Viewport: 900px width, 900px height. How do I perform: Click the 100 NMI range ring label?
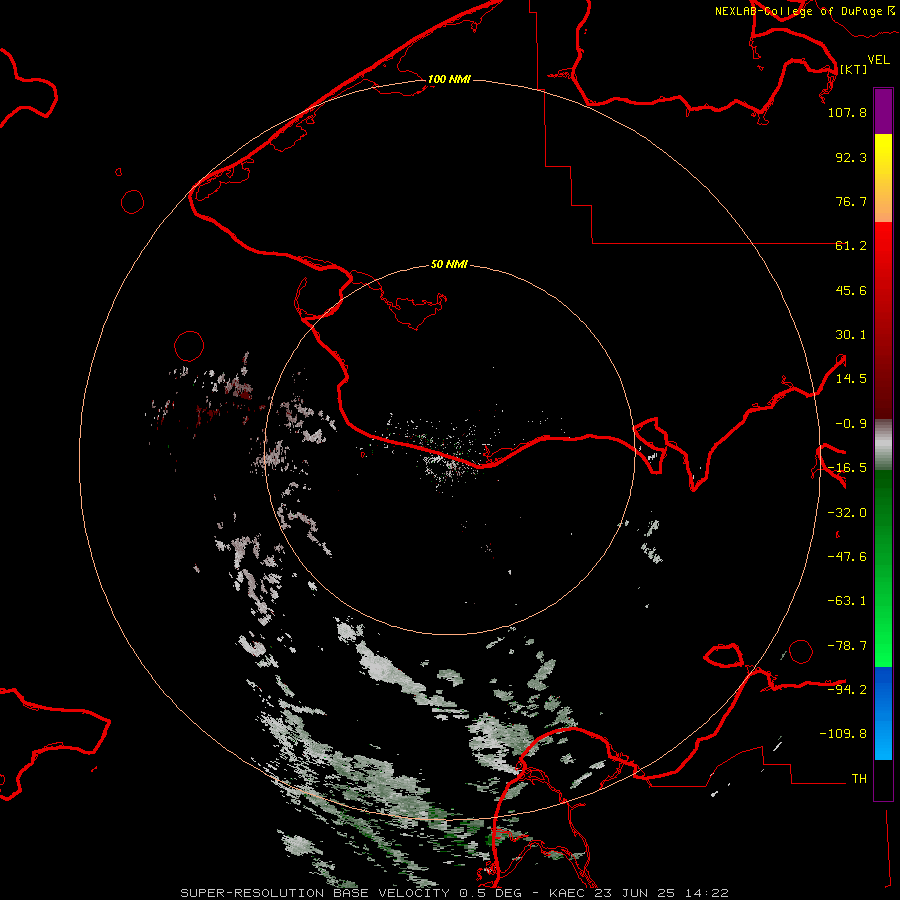(x=449, y=79)
